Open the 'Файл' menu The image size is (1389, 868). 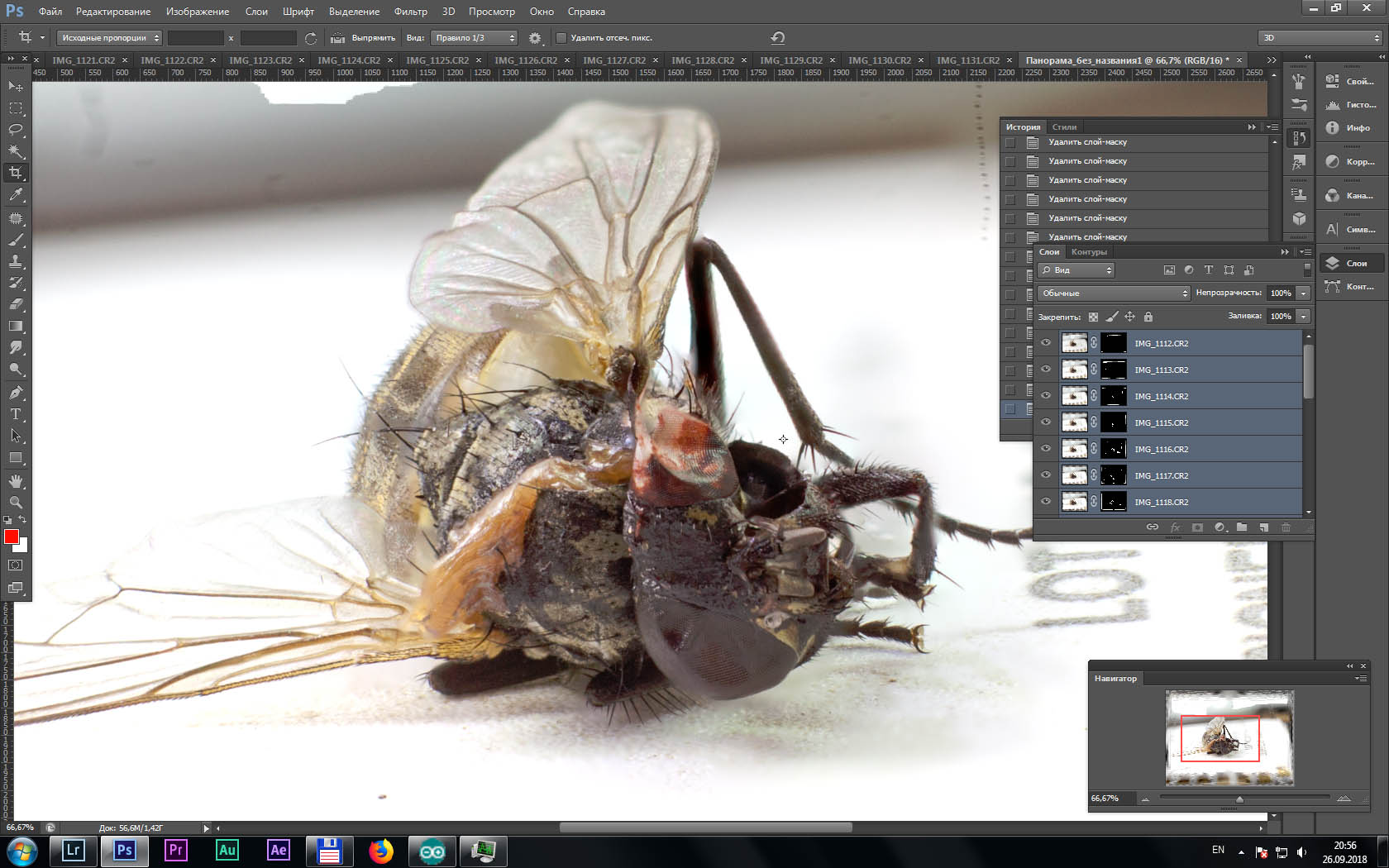tap(50, 12)
